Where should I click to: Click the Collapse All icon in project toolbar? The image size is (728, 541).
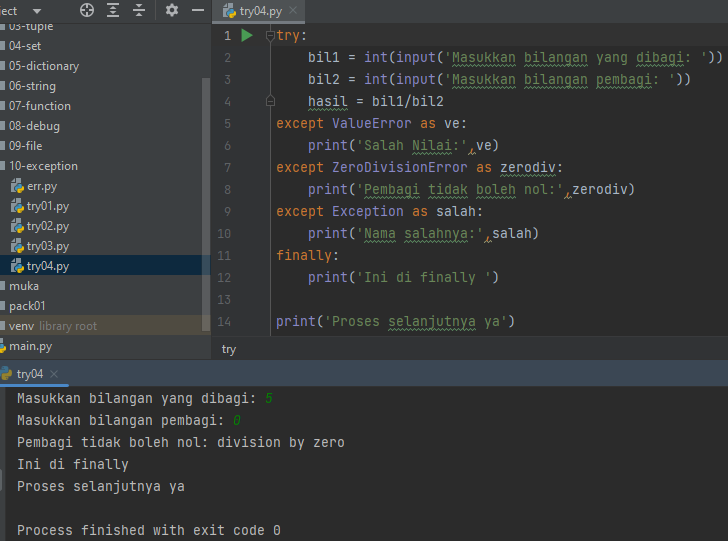pos(139,10)
